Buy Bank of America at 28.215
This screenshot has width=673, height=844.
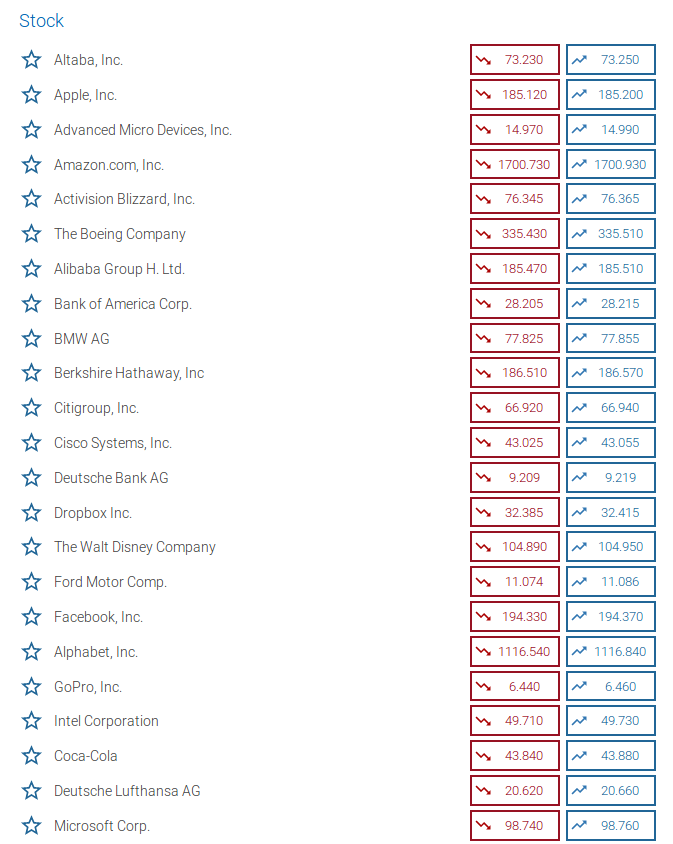(x=611, y=304)
